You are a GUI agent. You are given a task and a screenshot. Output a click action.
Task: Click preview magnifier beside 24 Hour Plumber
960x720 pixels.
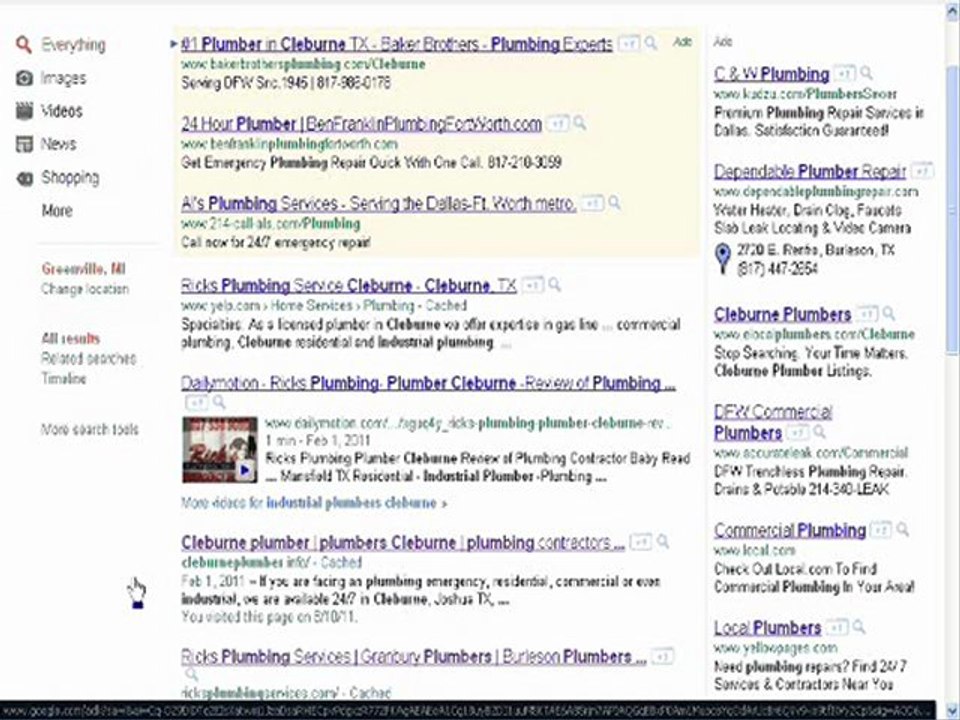[579, 123]
